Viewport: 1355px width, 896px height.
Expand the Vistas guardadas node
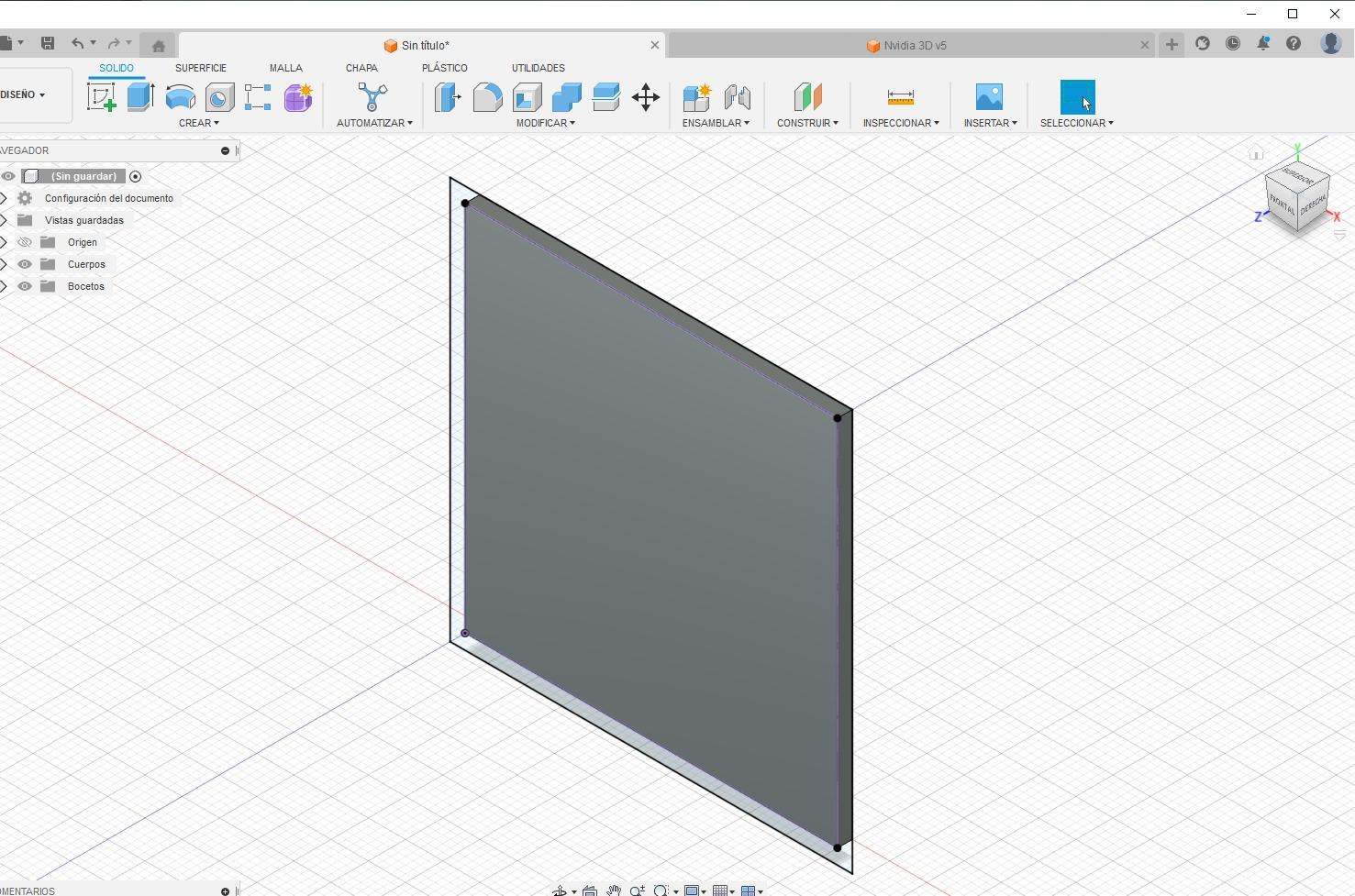point(5,220)
